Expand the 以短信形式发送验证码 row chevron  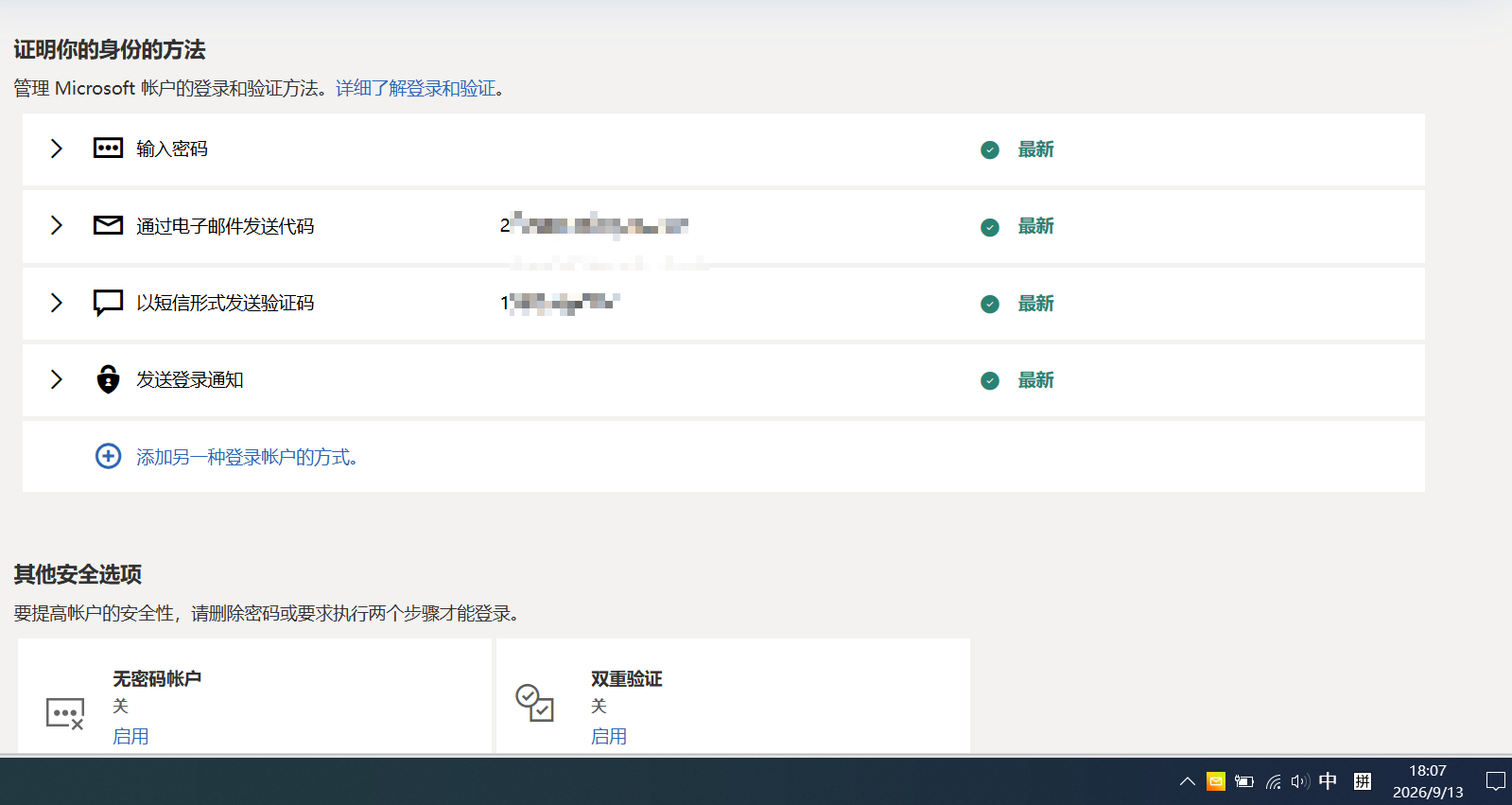[57, 303]
